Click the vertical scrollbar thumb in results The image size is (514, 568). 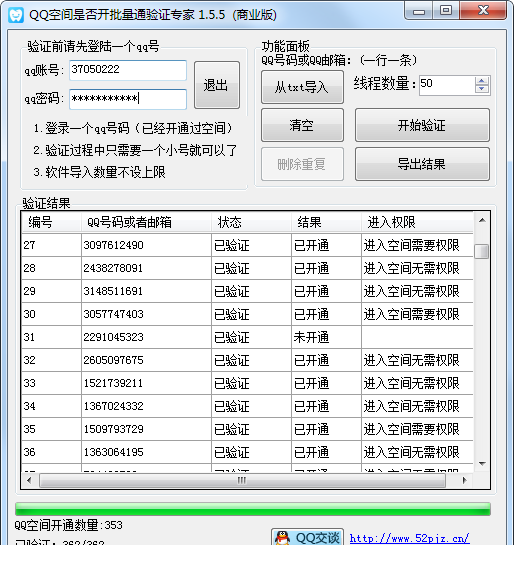click(x=482, y=251)
